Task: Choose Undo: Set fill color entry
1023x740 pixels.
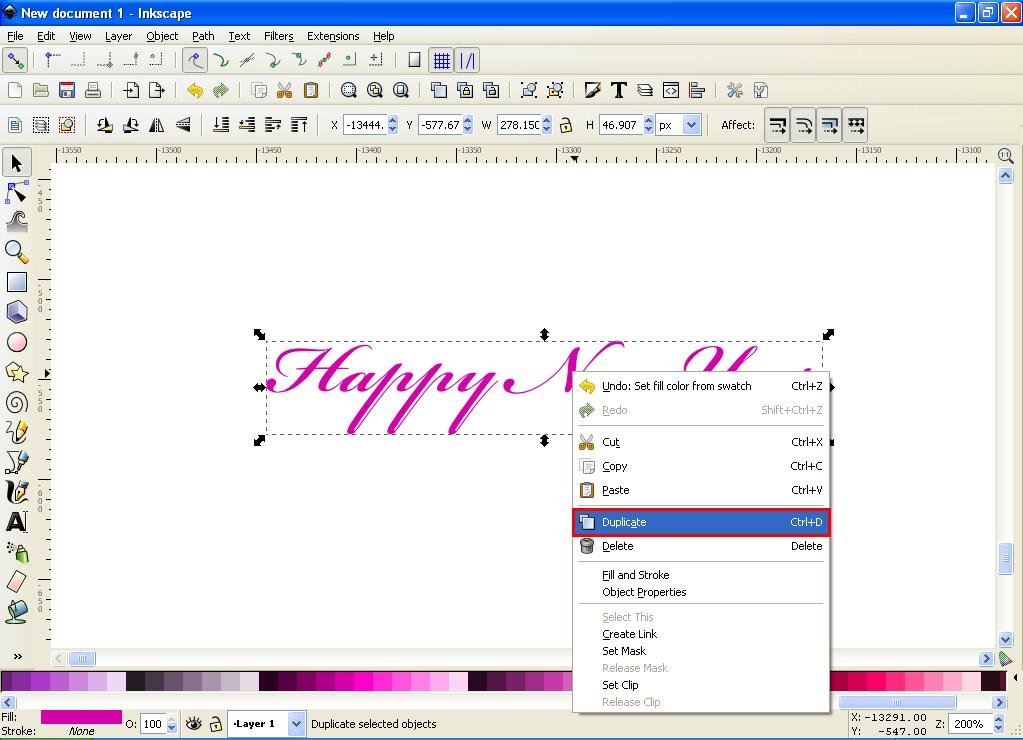Action: click(x=701, y=386)
